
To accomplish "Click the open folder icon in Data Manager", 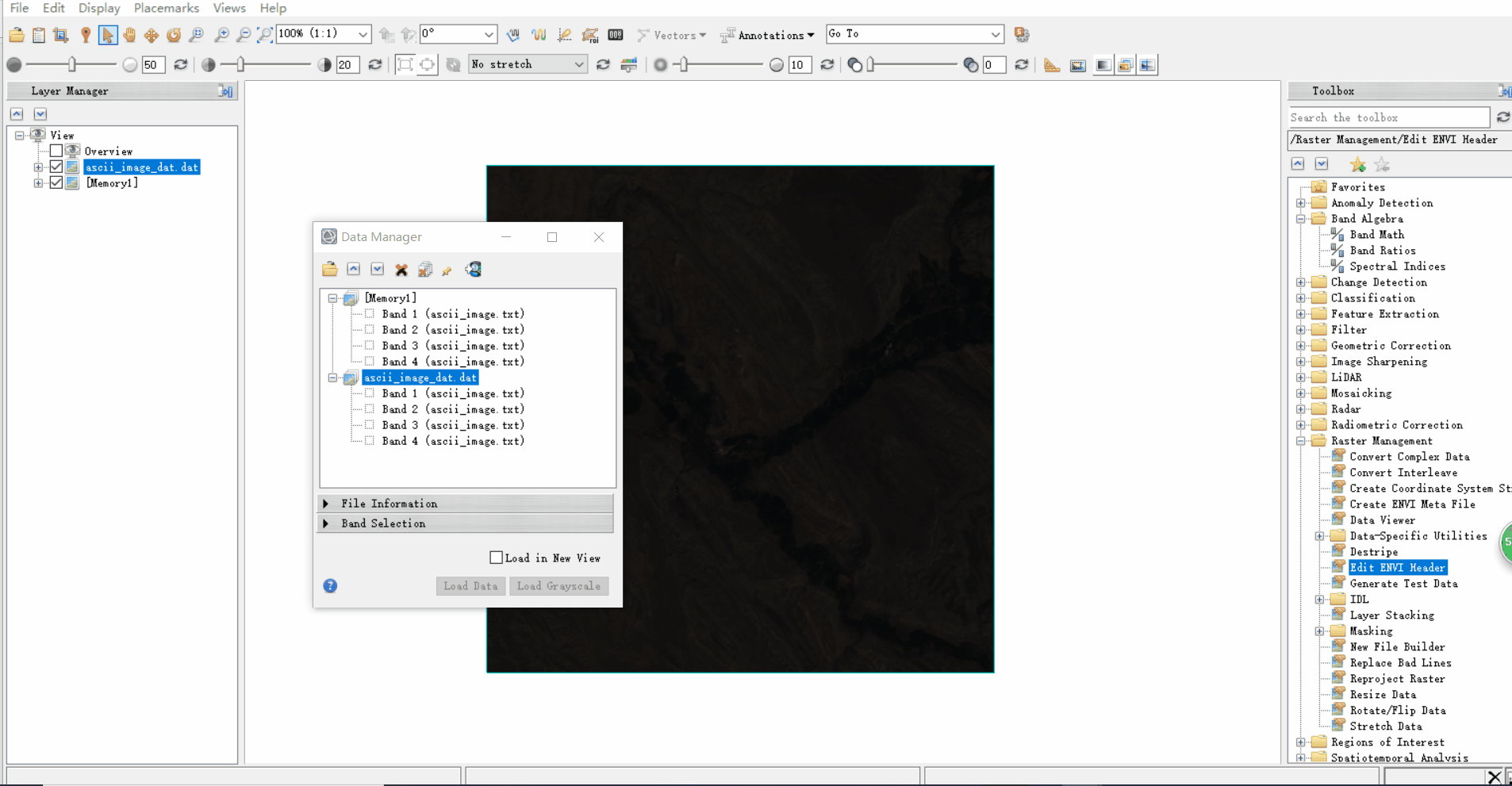I will [330, 270].
